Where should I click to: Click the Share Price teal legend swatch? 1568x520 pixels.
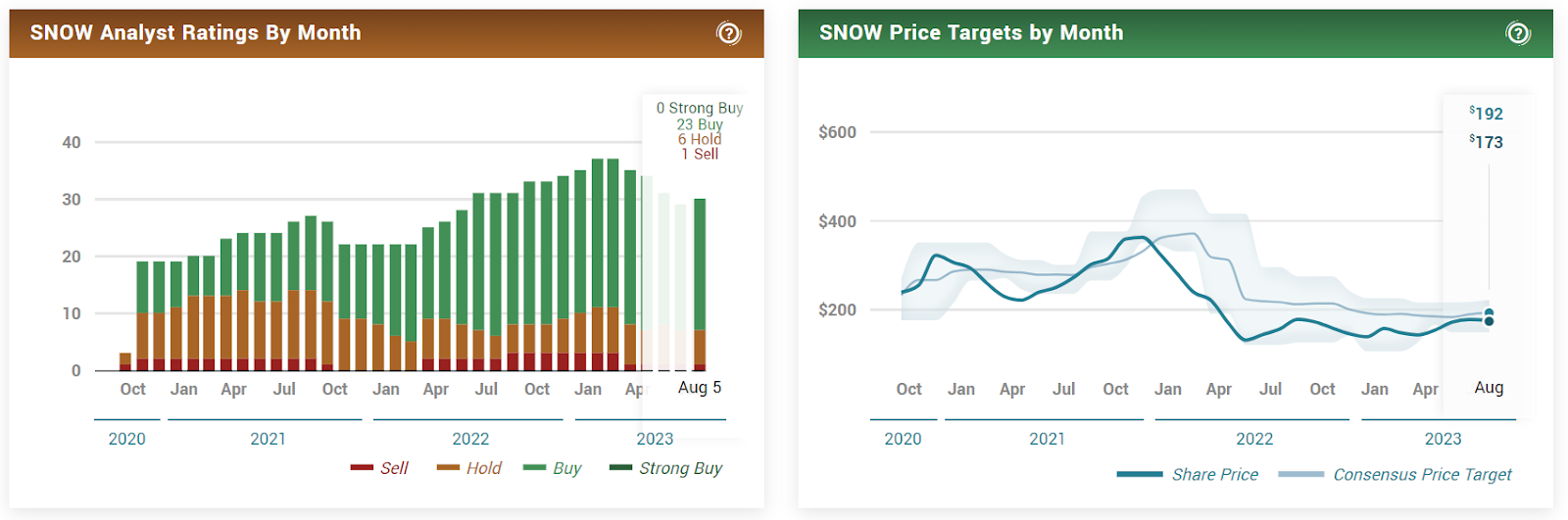click(1139, 474)
